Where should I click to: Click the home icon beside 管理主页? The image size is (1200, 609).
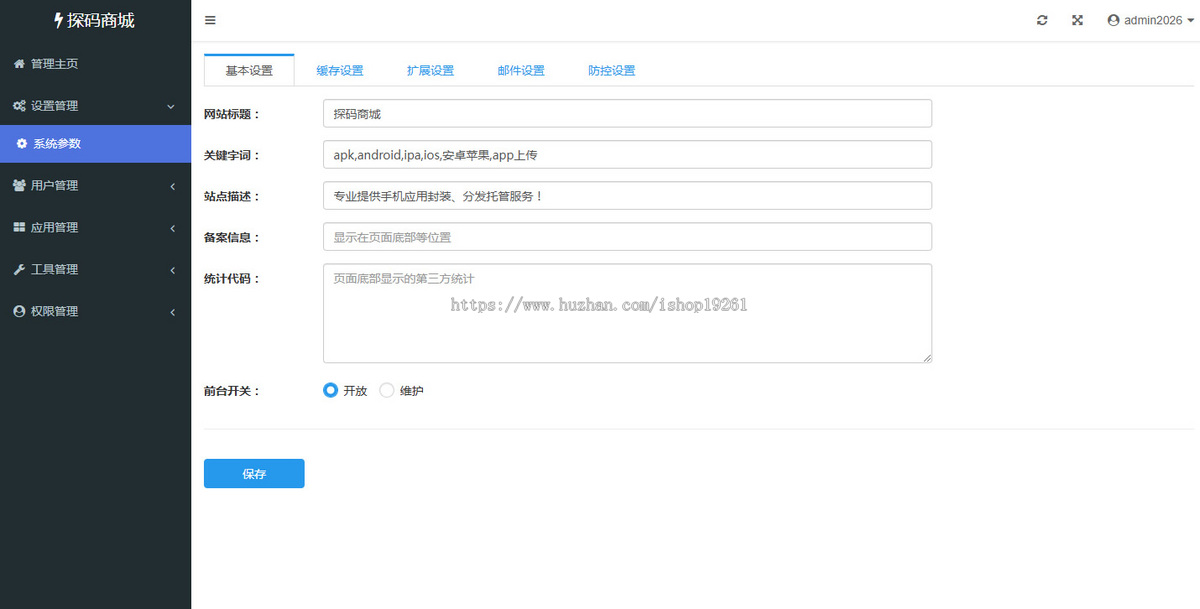pyautogui.click(x=19, y=63)
